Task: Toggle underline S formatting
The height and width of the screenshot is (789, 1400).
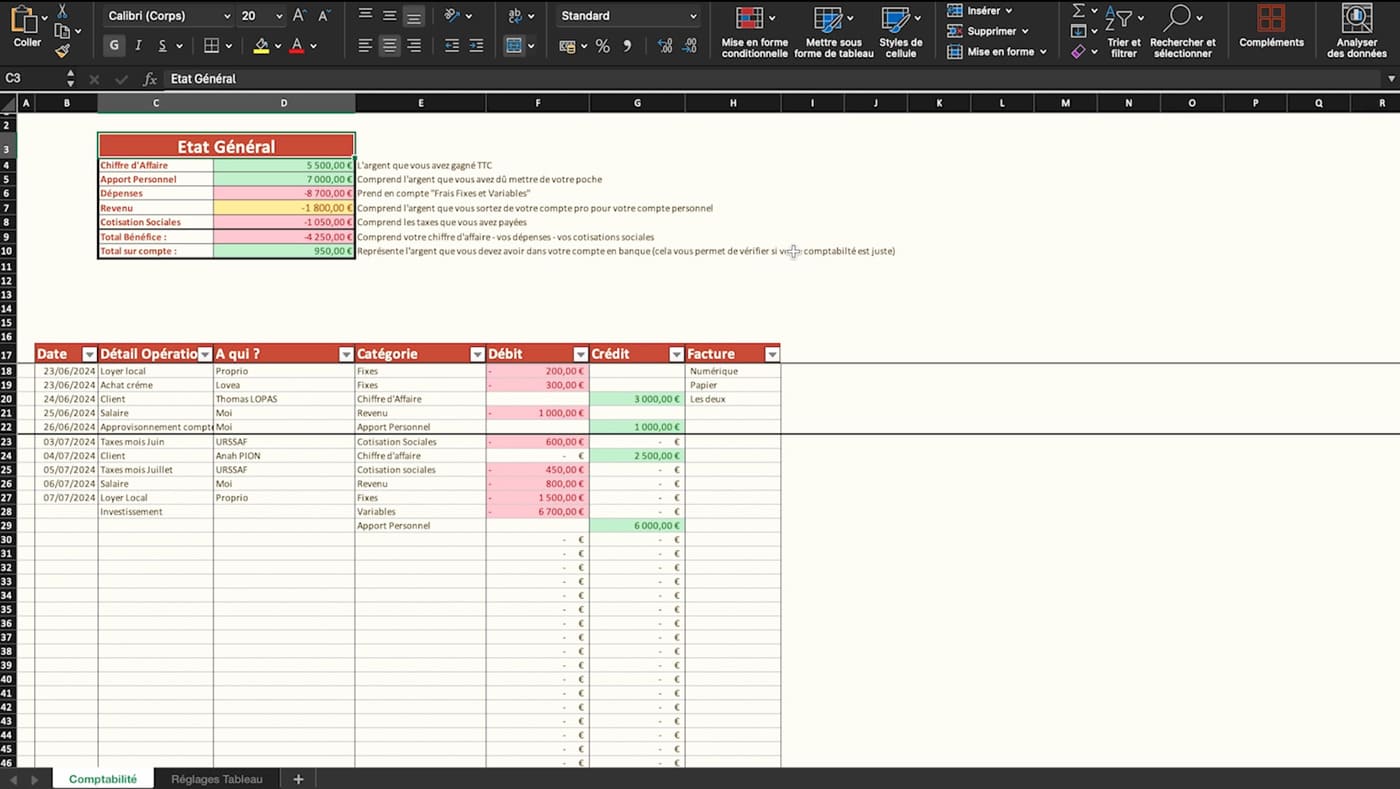Action: pos(163,46)
